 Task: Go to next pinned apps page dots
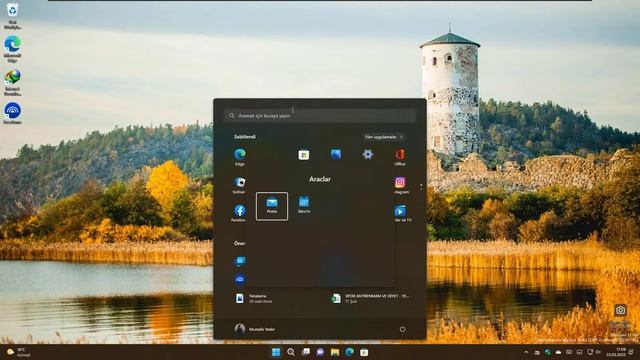point(421,187)
